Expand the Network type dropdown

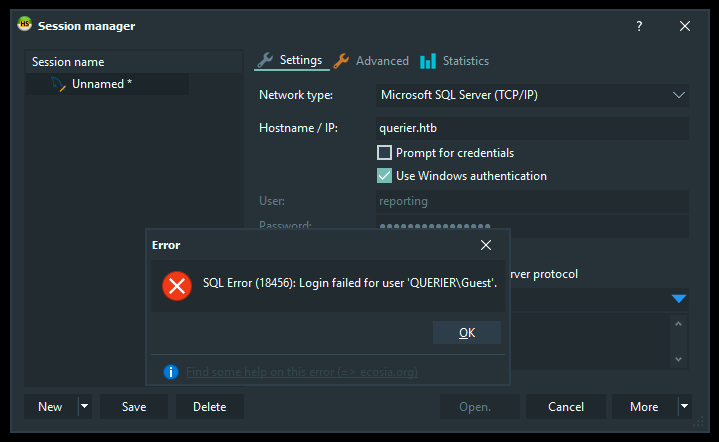(679, 95)
